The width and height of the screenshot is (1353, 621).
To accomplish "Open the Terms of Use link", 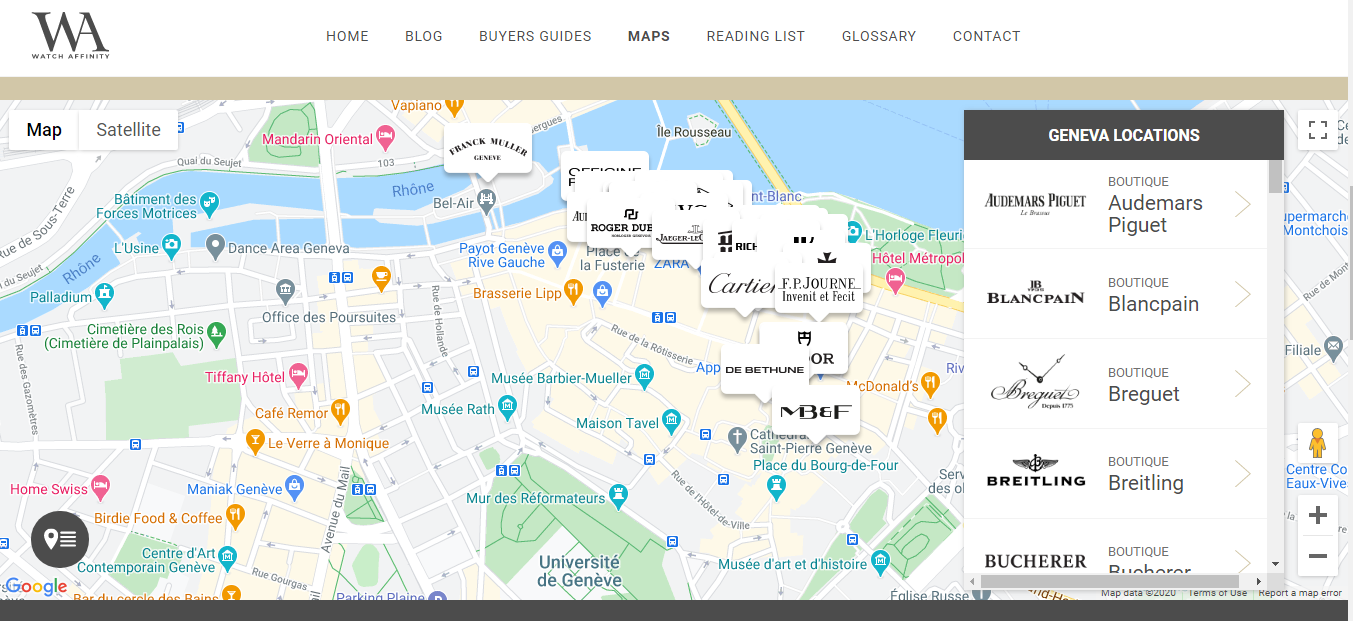I will click(x=1218, y=593).
